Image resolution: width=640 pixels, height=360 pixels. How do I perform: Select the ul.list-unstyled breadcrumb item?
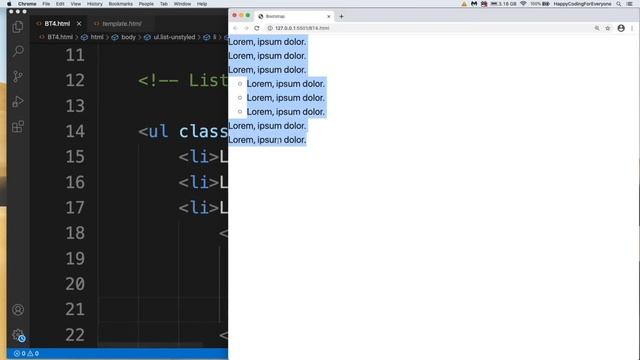pos(174,37)
